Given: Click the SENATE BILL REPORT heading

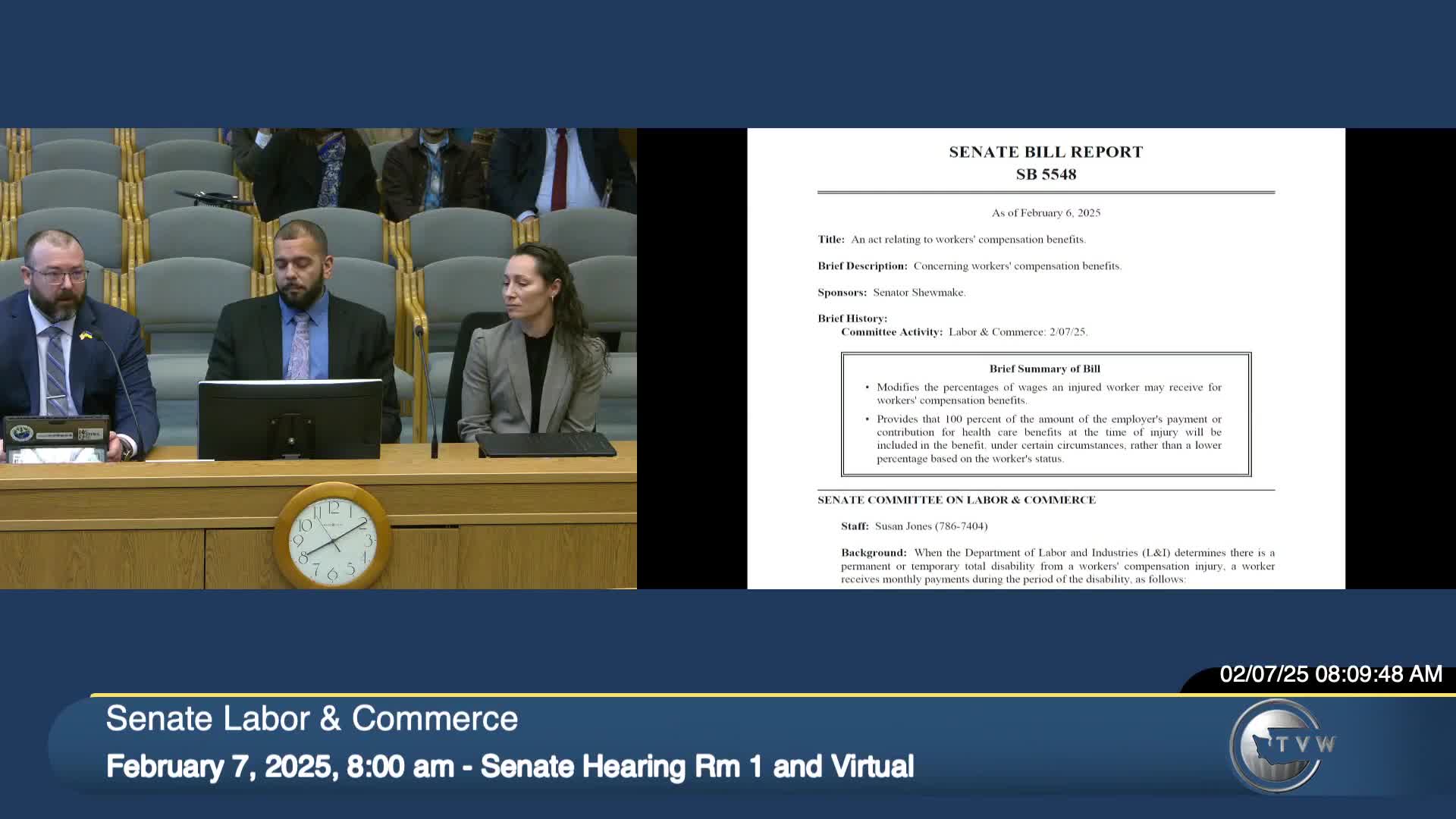Looking at the screenshot, I should (x=1045, y=152).
